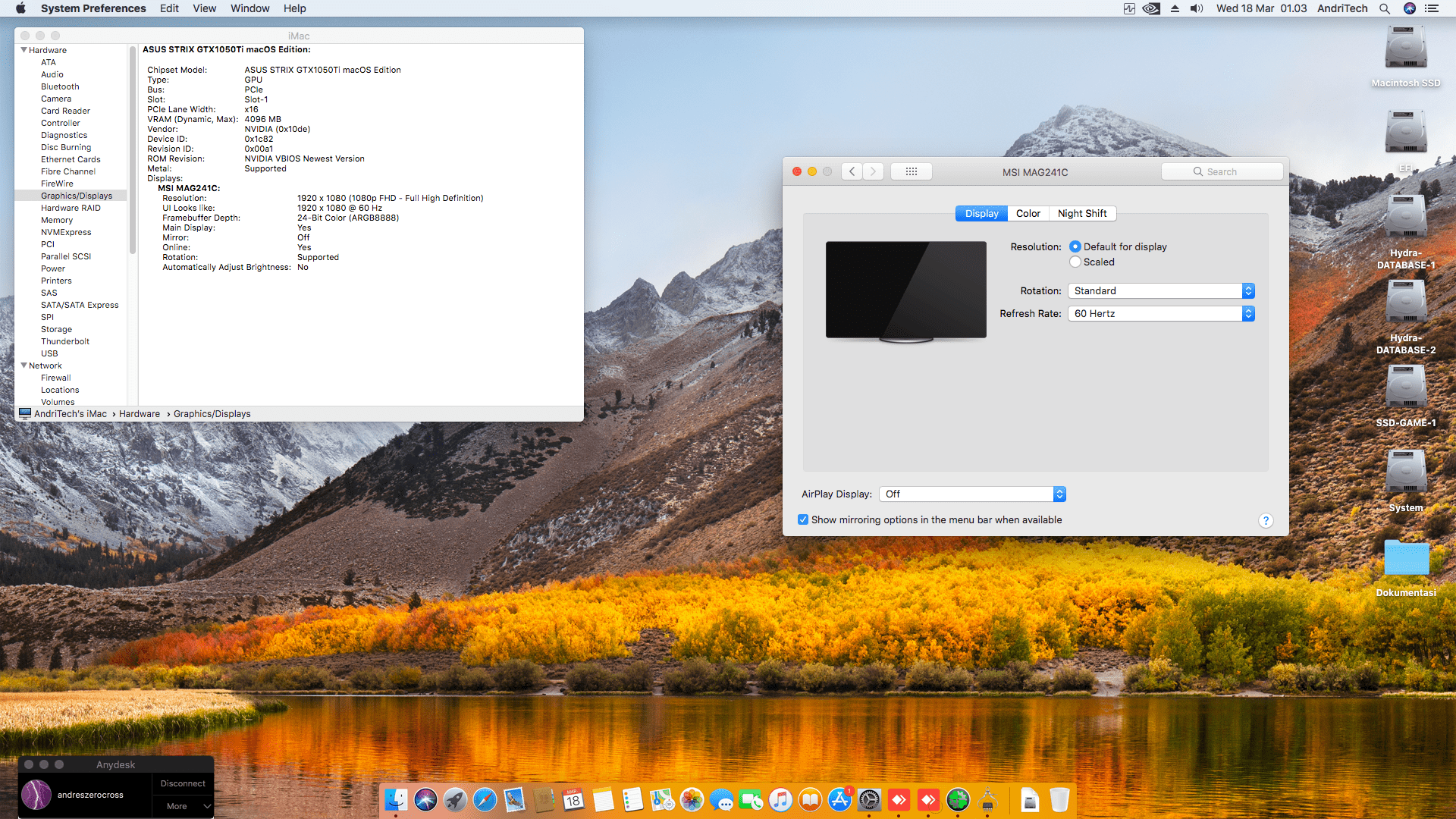Go back with the left chevron button
1456x819 pixels.
pos(852,172)
